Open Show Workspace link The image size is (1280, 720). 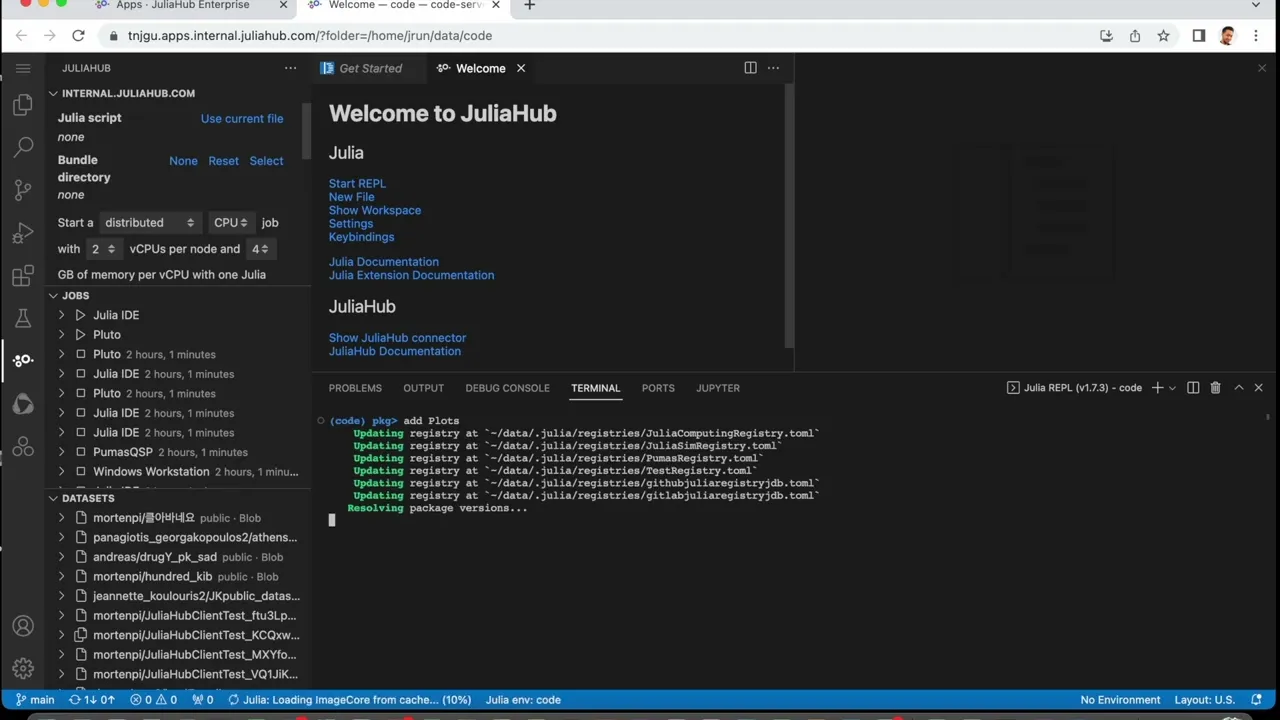(x=375, y=210)
